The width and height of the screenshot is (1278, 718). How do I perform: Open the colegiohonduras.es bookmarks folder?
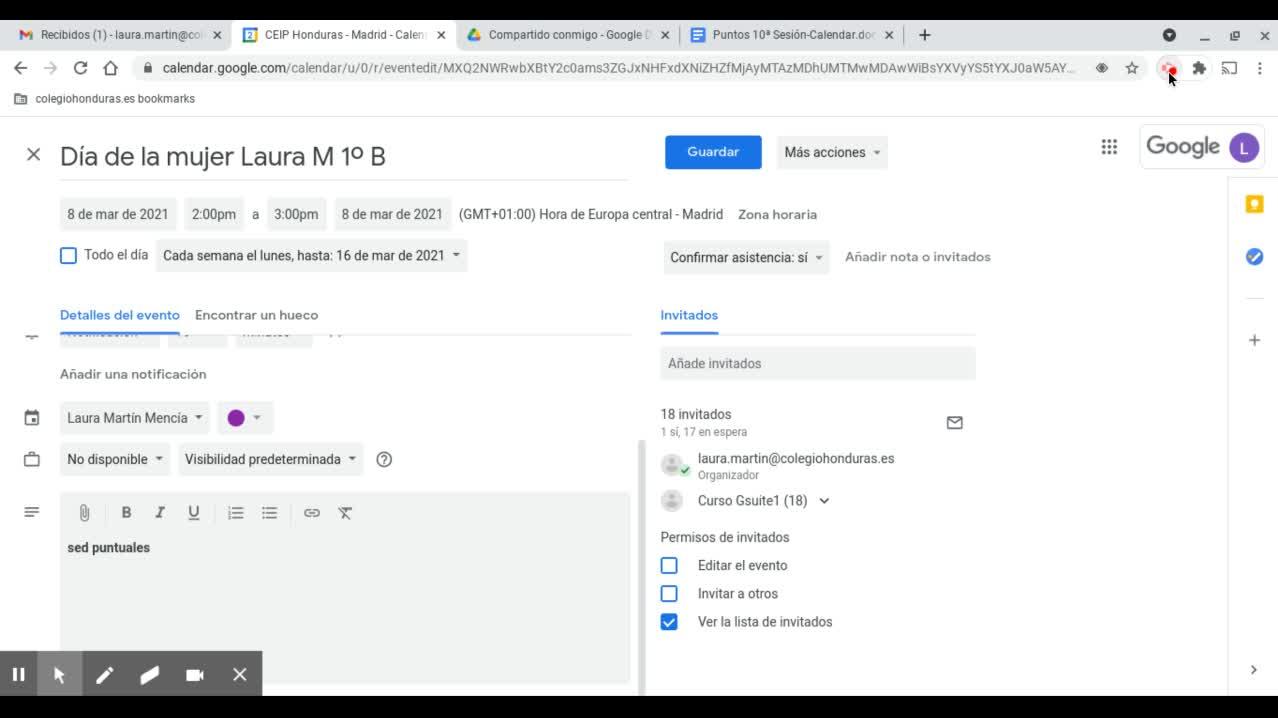[105, 99]
